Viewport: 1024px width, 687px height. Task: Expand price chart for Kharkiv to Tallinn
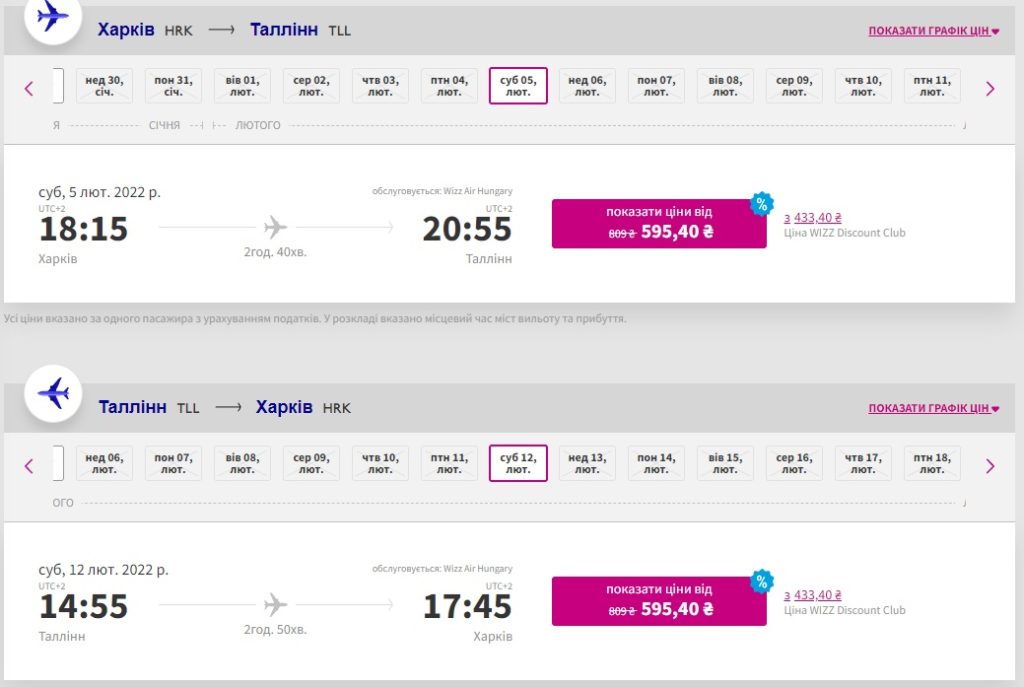point(933,31)
